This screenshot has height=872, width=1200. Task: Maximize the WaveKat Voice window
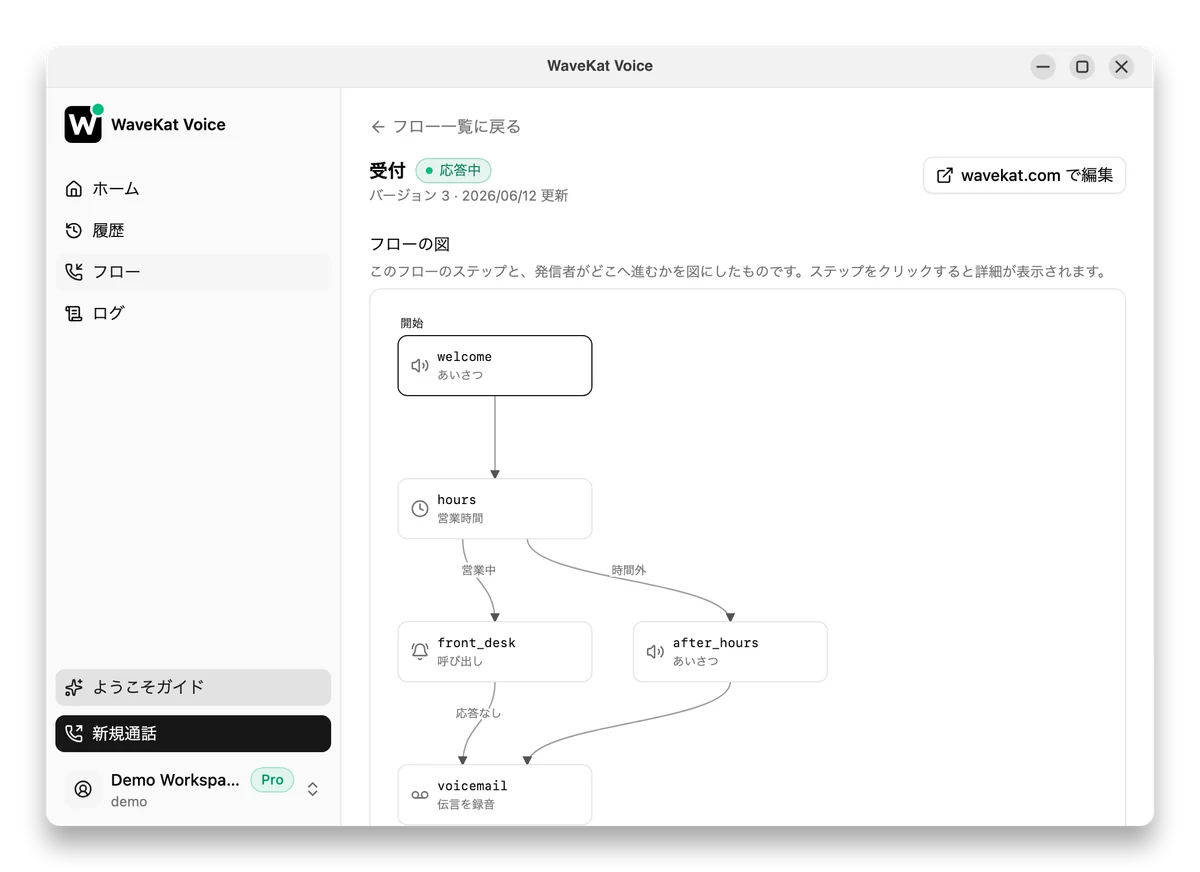[1082, 67]
